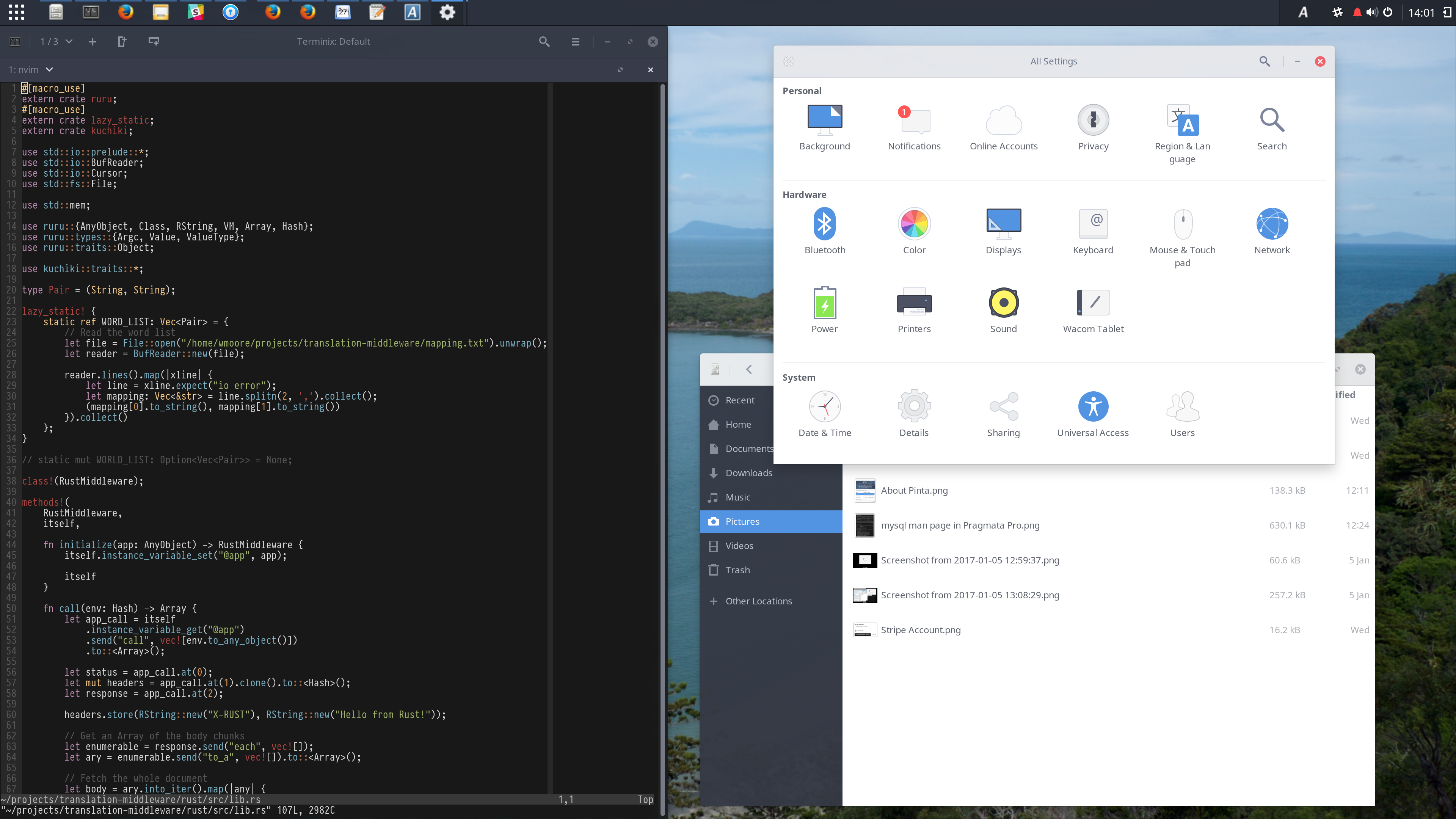Open the All Settings search bar
The image size is (1456, 819).
tap(1264, 61)
